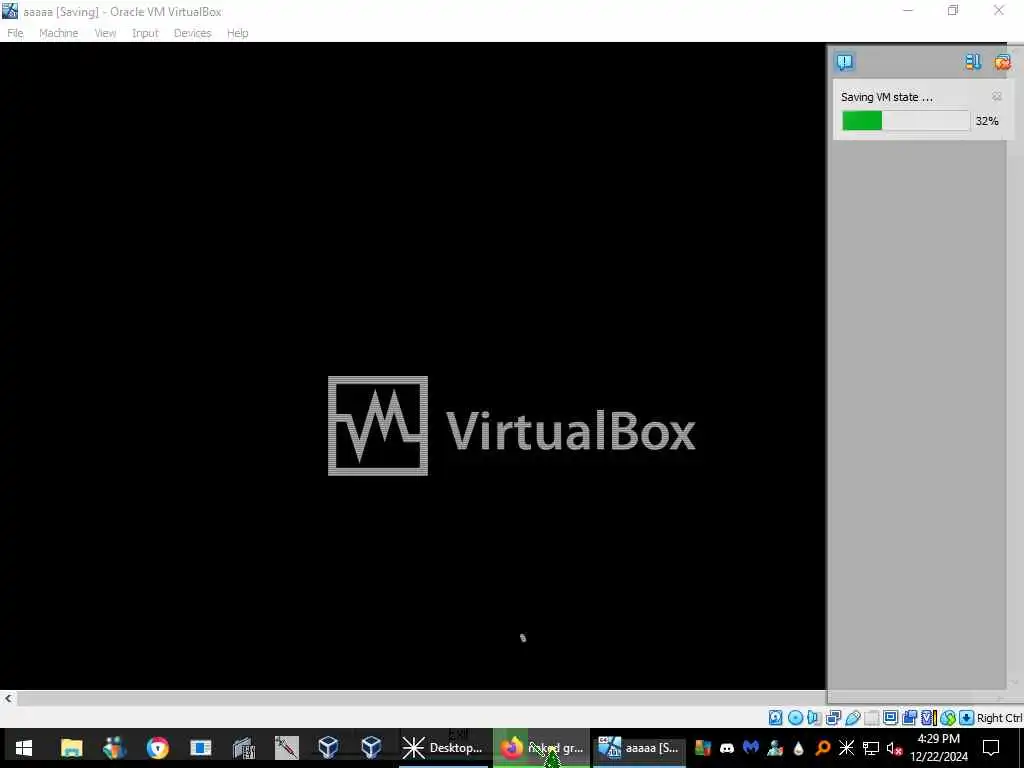Click the keyboard capture indicator icon
Image resolution: width=1024 pixels, height=768 pixels.
(967, 718)
